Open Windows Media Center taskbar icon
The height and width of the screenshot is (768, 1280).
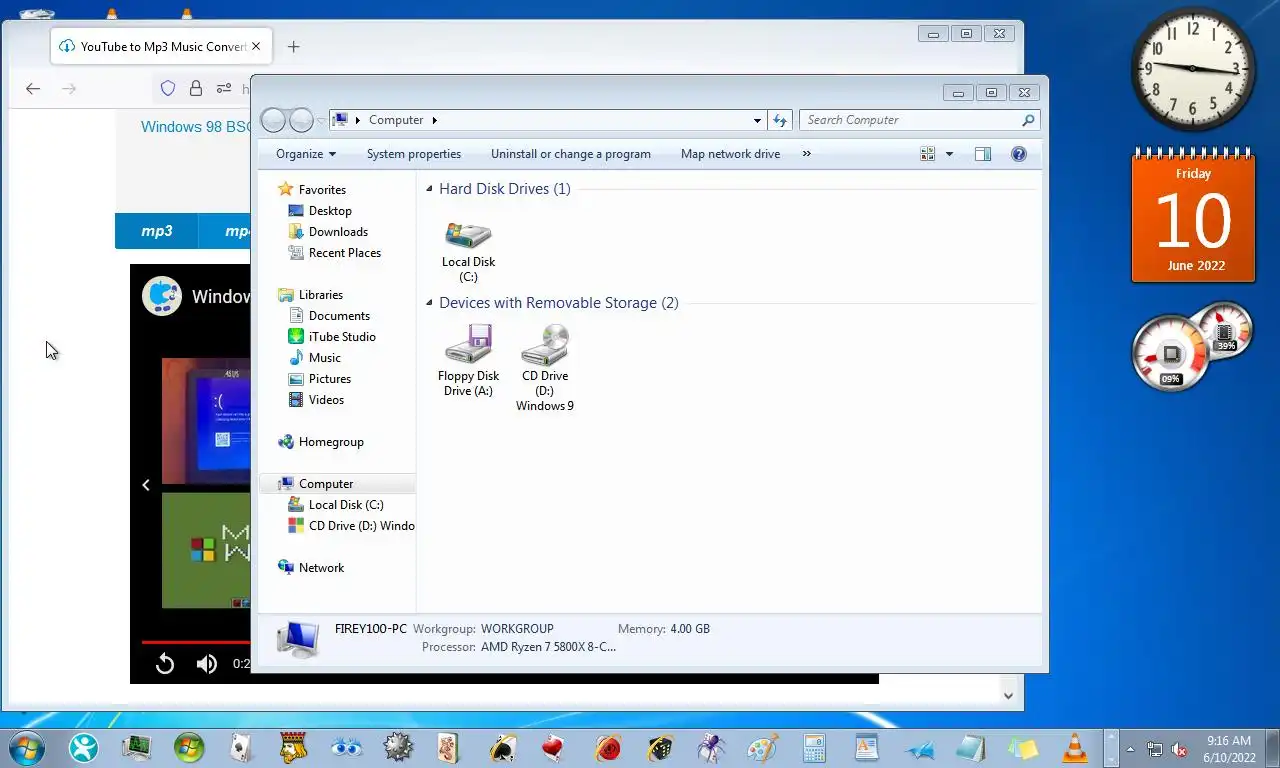point(188,748)
